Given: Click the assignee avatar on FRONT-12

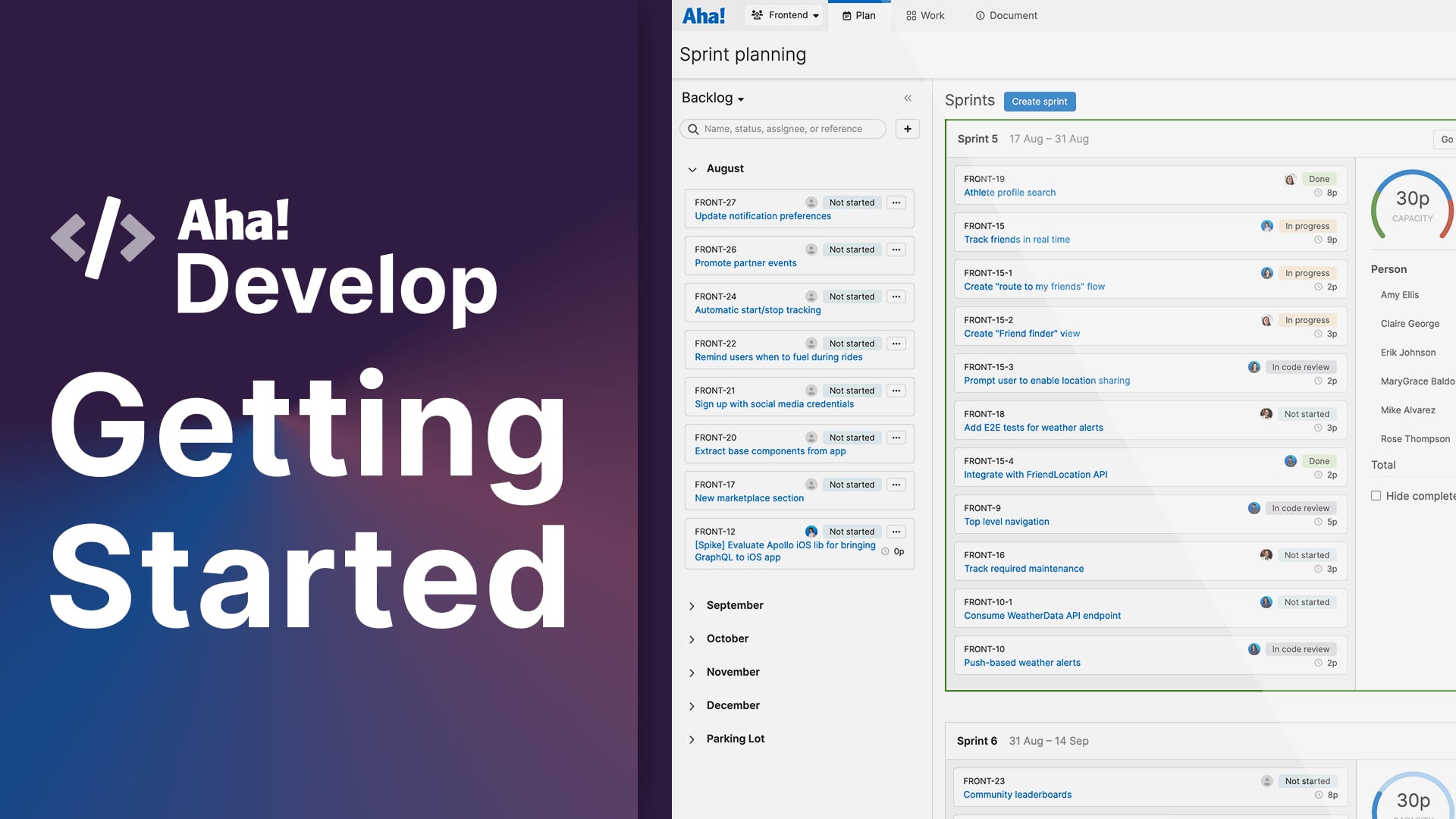Looking at the screenshot, I should pyautogui.click(x=811, y=532).
